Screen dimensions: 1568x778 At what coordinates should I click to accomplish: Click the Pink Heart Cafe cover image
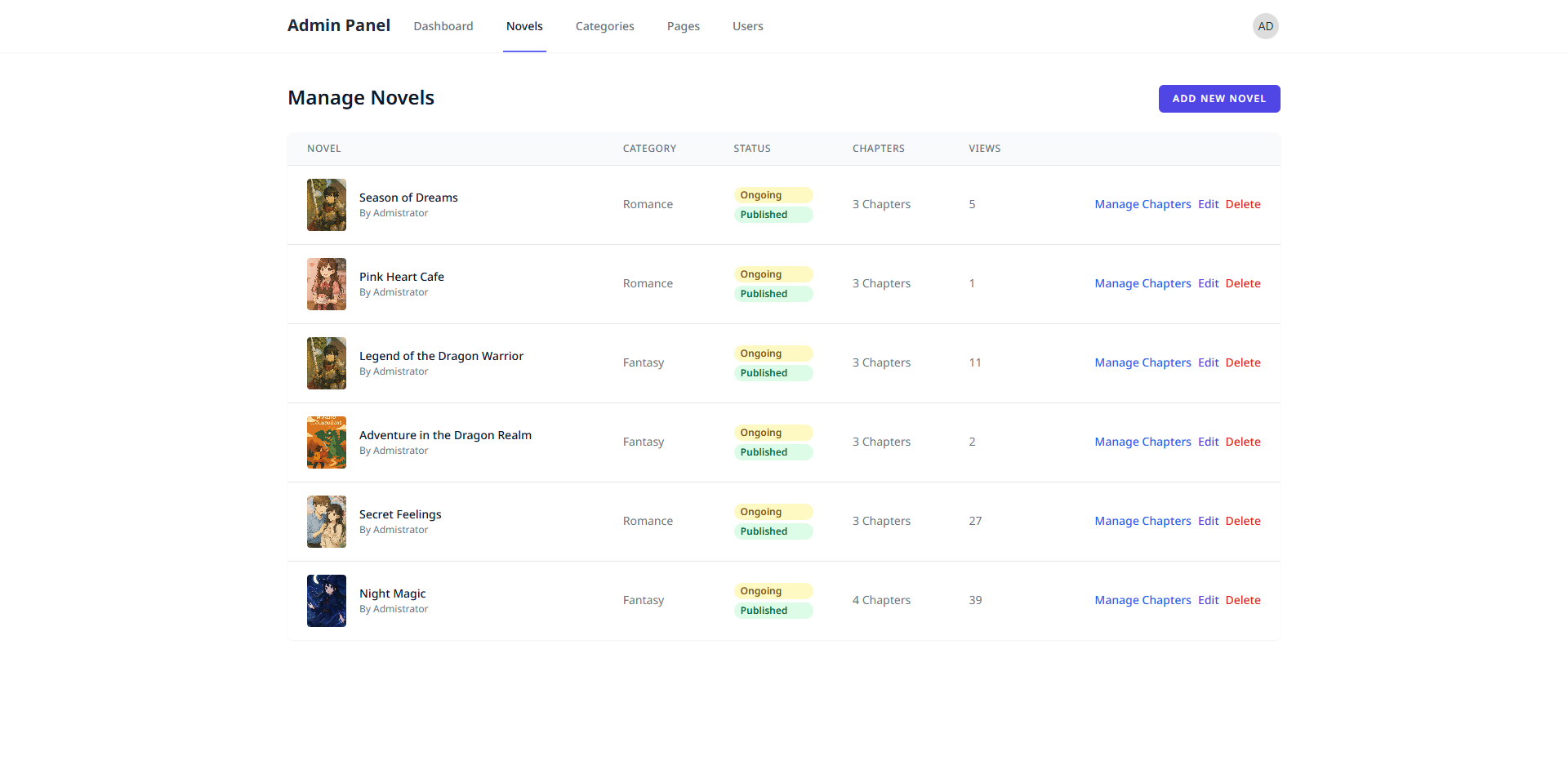326,284
